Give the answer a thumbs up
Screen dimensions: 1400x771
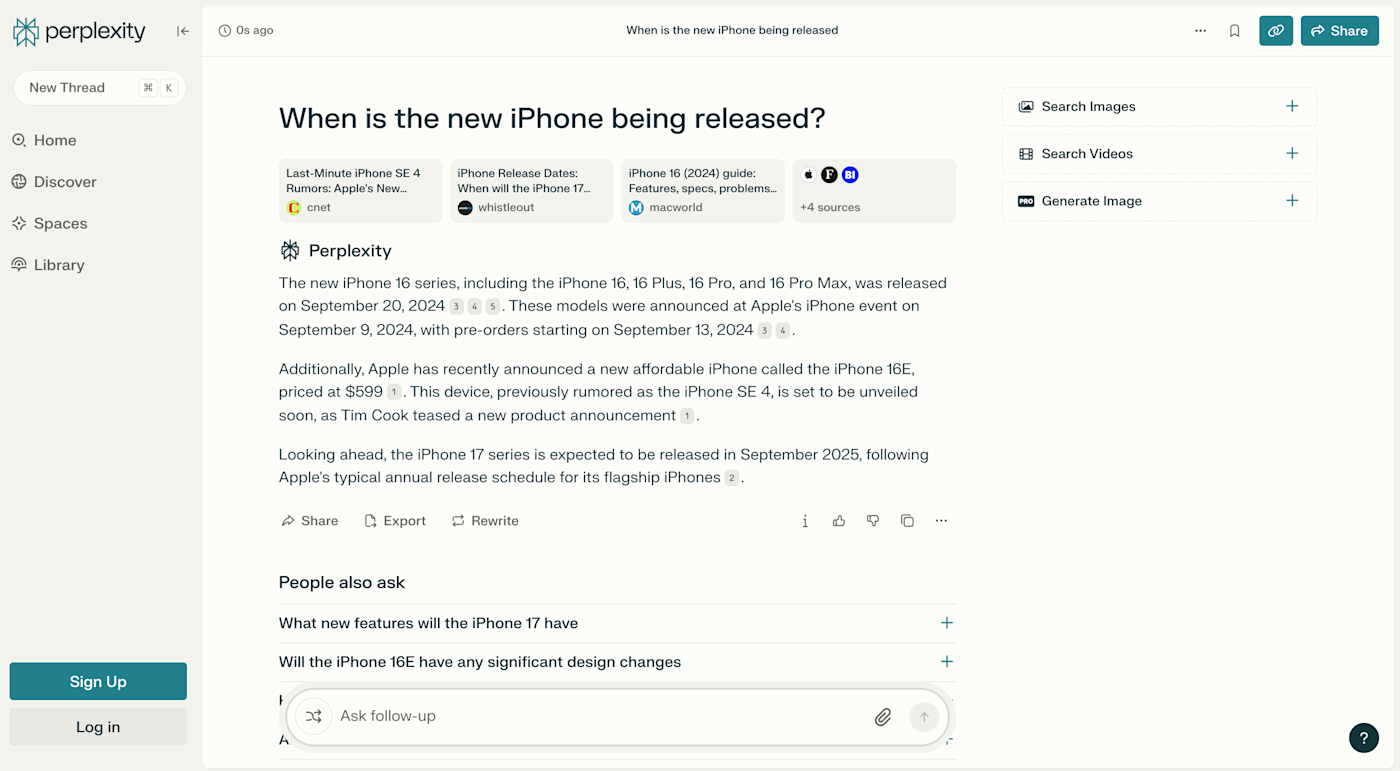click(x=839, y=521)
